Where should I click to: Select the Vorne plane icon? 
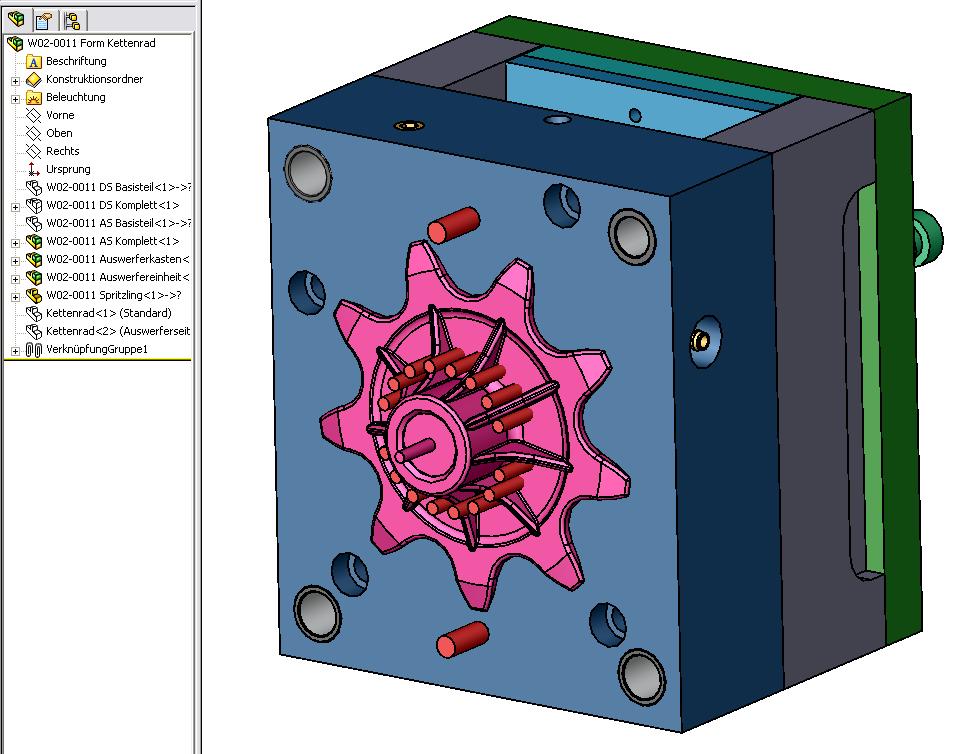(33, 115)
